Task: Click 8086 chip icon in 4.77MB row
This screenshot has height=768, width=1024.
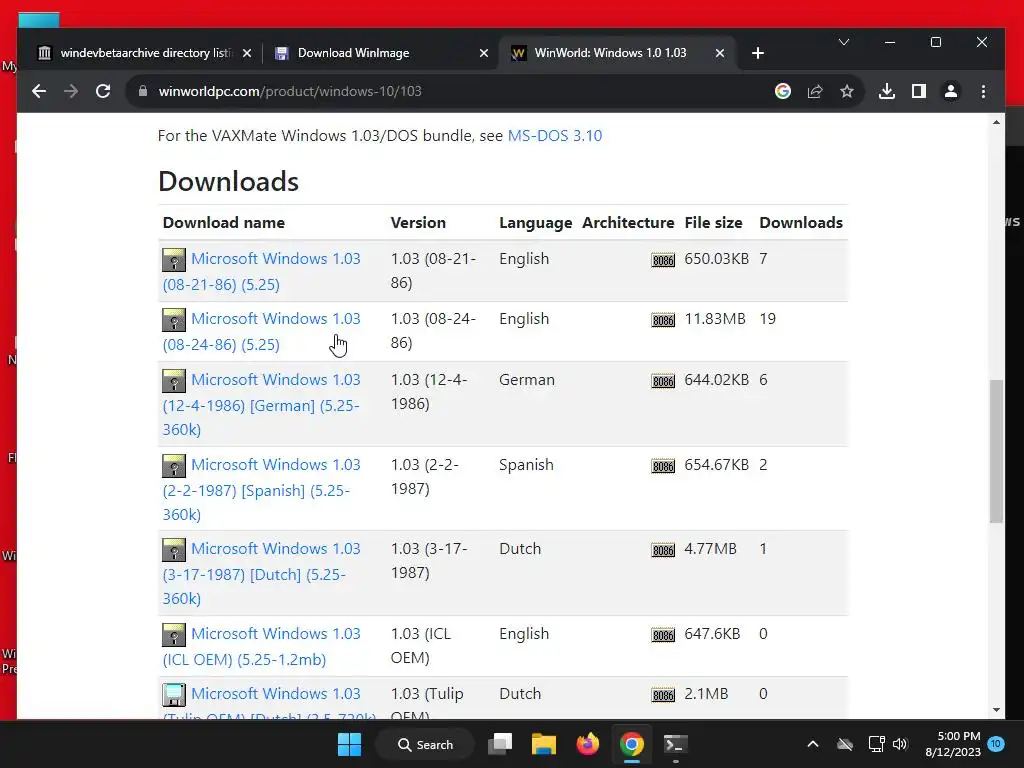Action: pyautogui.click(x=663, y=551)
